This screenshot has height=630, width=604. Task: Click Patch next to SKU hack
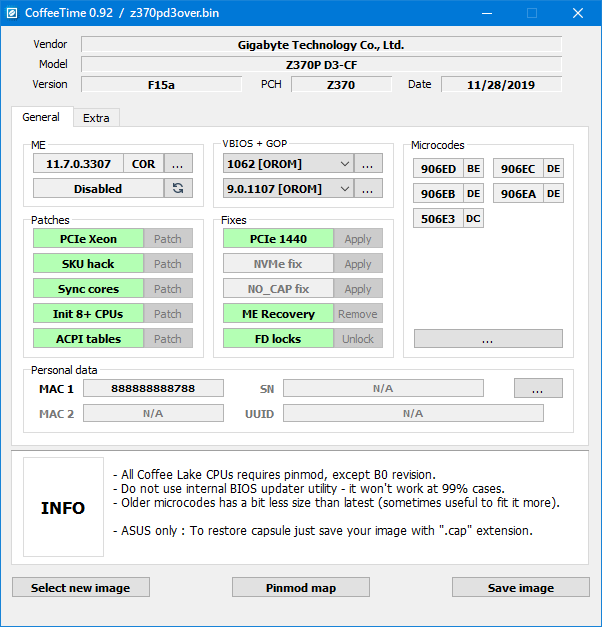(x=168, y=264)
